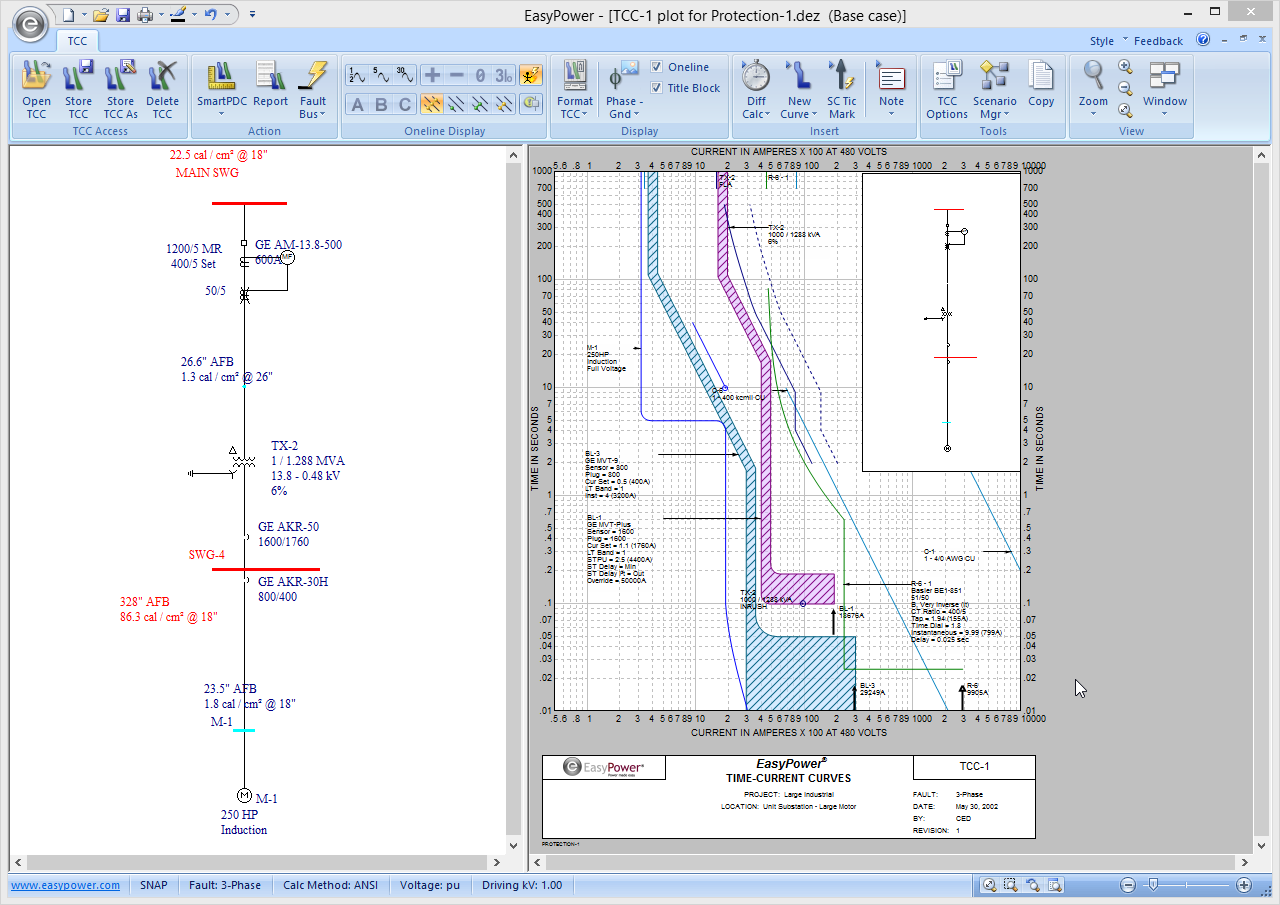Image resolution: width=1280 pixels, height=905 pixels.
Task: Select the M-1 motor symbol in oneline
Action: [x=244, y=796]
